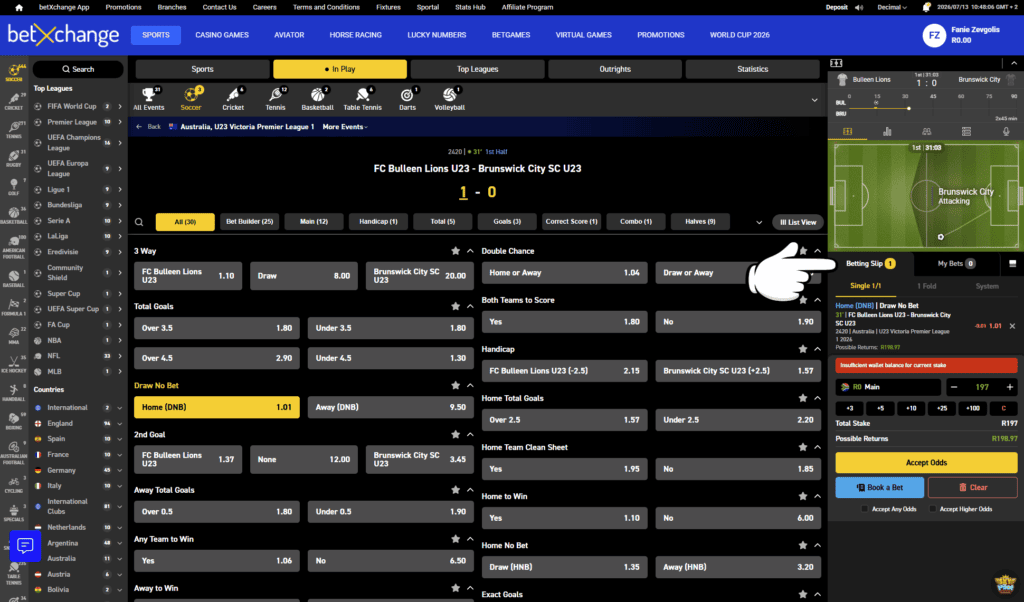Select pitch view icon in match tracker
The width and height of the screenshot is (1024, 602).
coord(848,131)
